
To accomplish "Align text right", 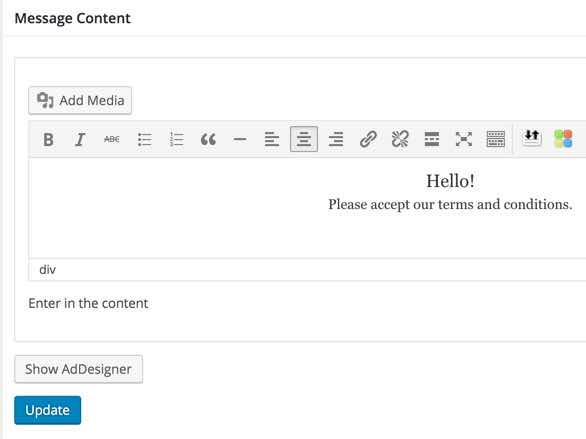I will tap(336, 140).
